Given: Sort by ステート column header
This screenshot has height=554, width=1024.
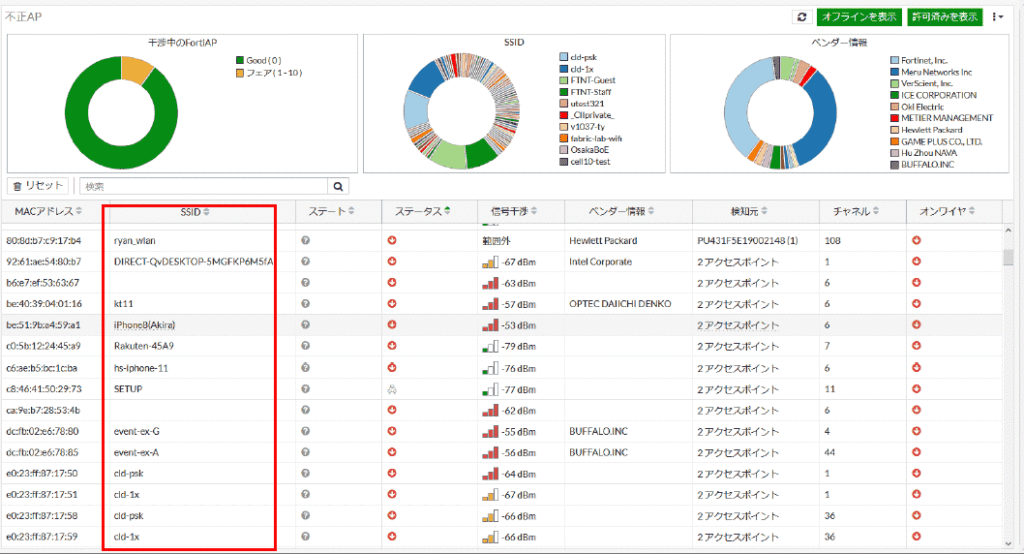Looking at the screenshot, I should click(331, 211).
